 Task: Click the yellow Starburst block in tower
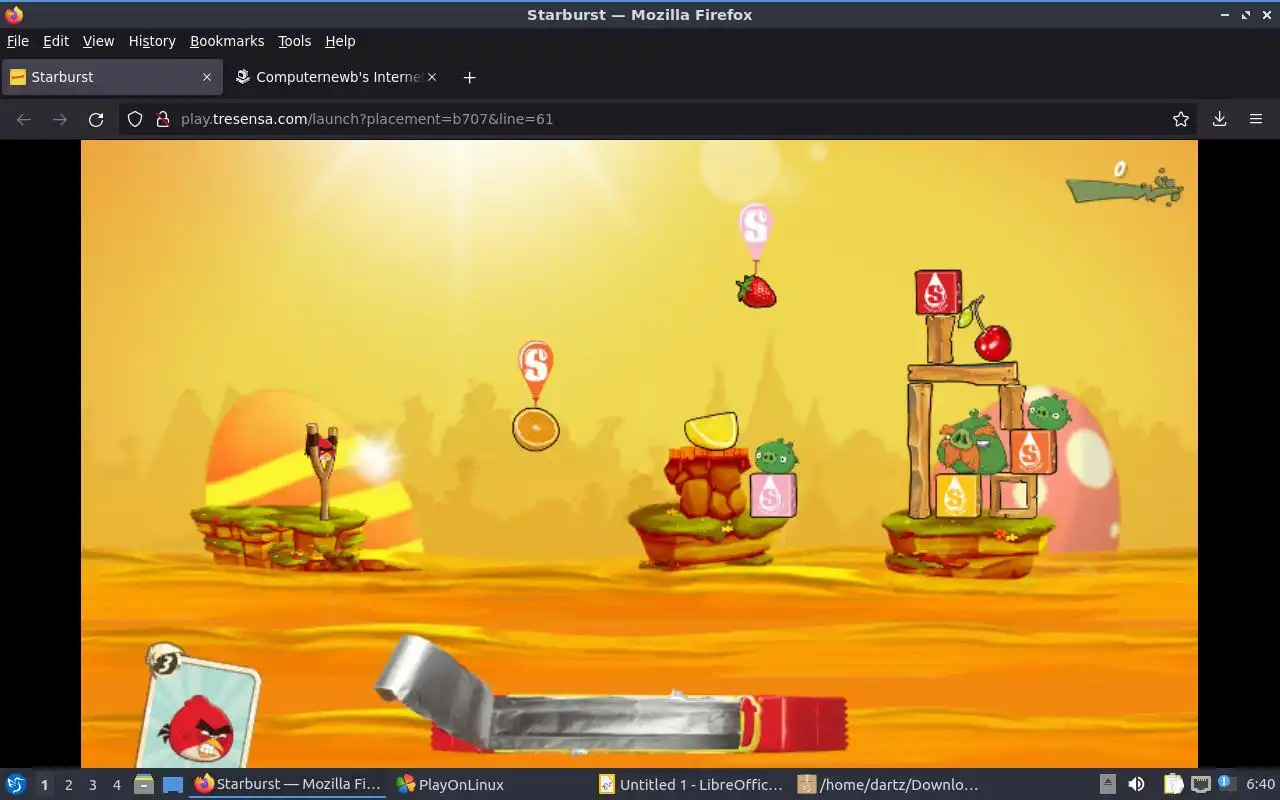coord(957,495)
